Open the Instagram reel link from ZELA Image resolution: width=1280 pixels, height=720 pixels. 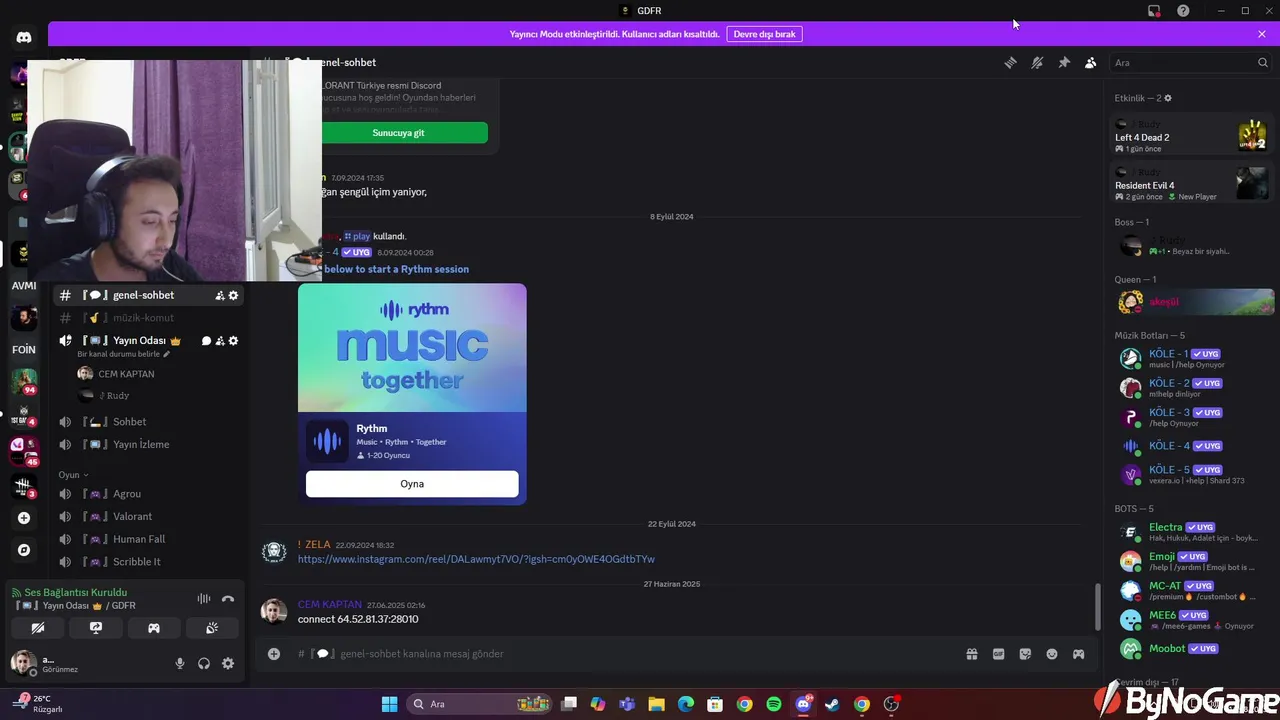[x=476, y=559]
